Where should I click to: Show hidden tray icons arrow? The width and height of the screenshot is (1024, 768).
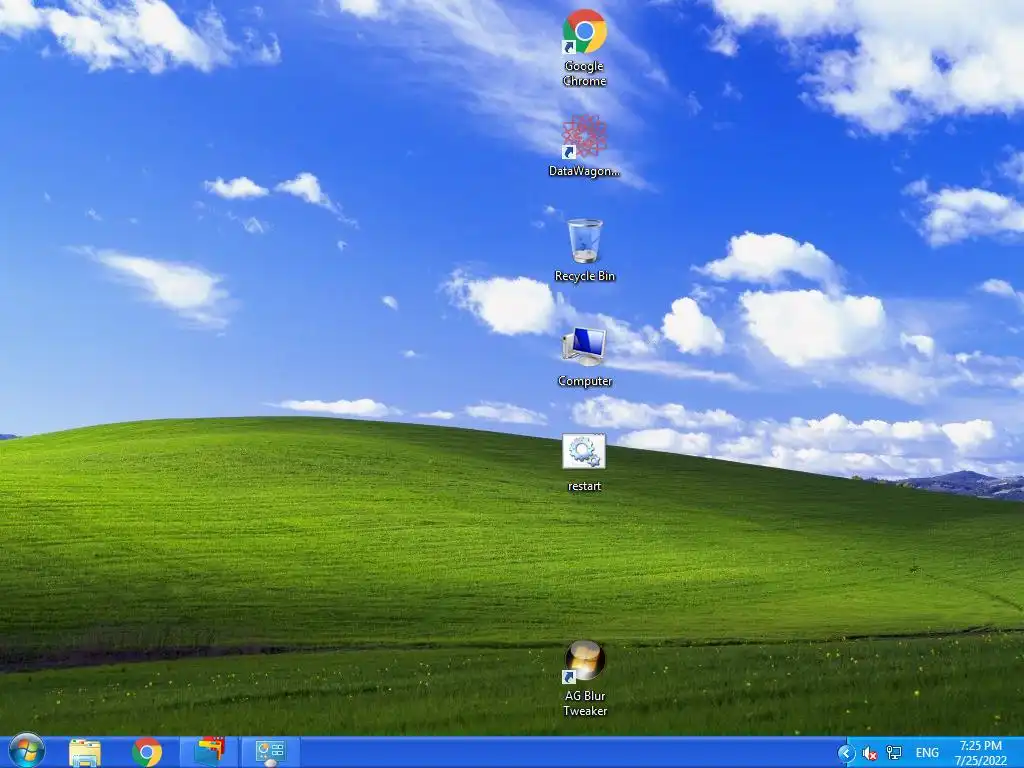[846, 754]
